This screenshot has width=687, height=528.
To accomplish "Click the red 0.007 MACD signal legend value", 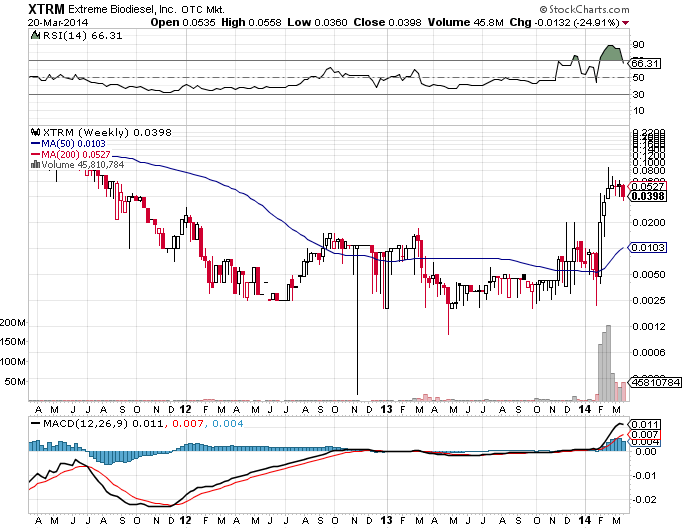I will pyautogui.click(x=188, y=424).
